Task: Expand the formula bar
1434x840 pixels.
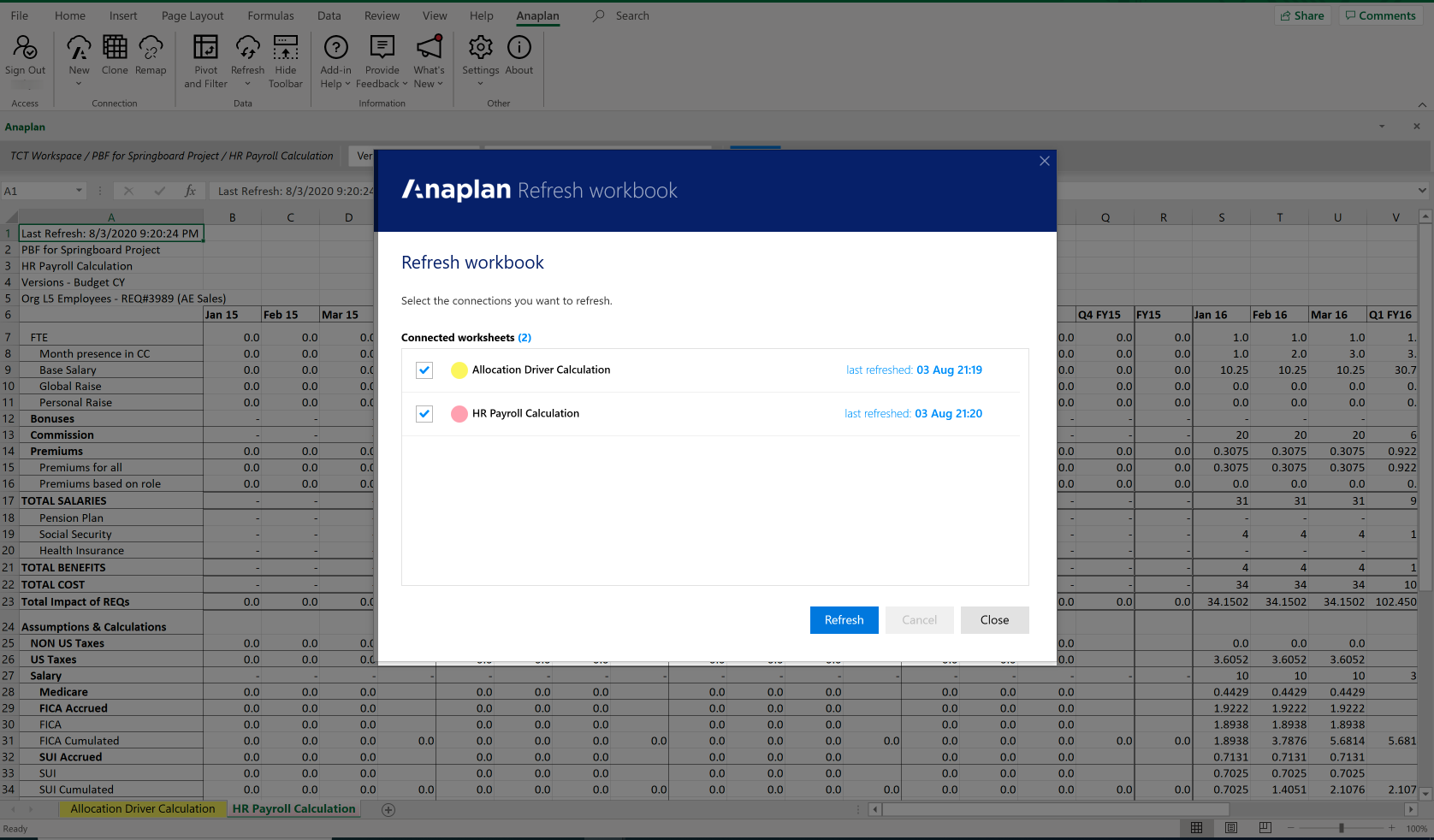Action: (1422, 191)
